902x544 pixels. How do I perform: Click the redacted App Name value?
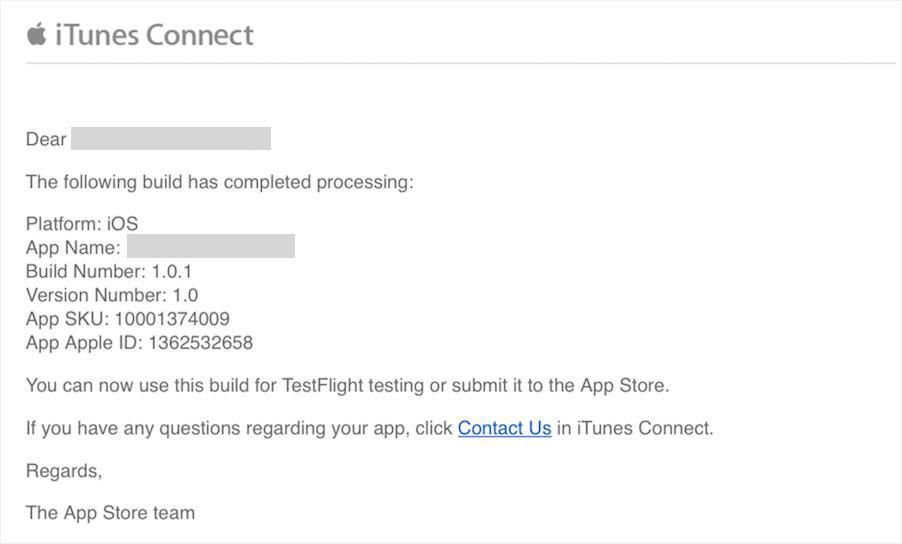[x=211, y=246]
